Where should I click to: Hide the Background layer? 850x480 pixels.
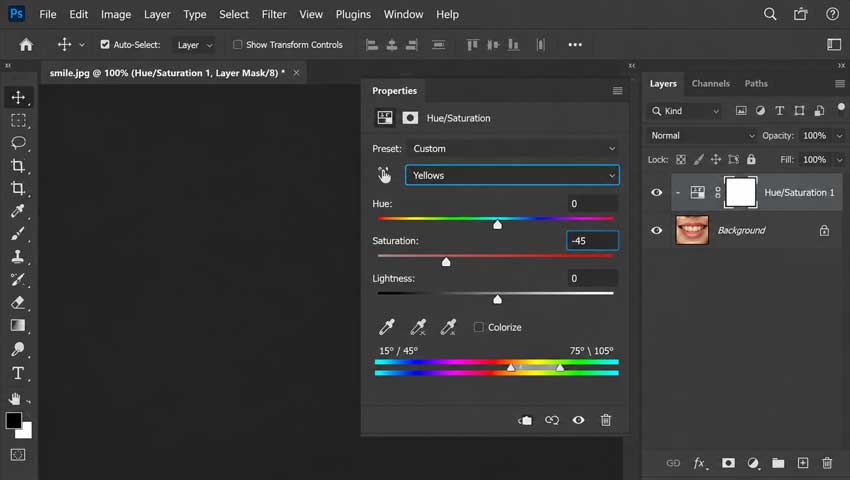click(x=656, y=230)
